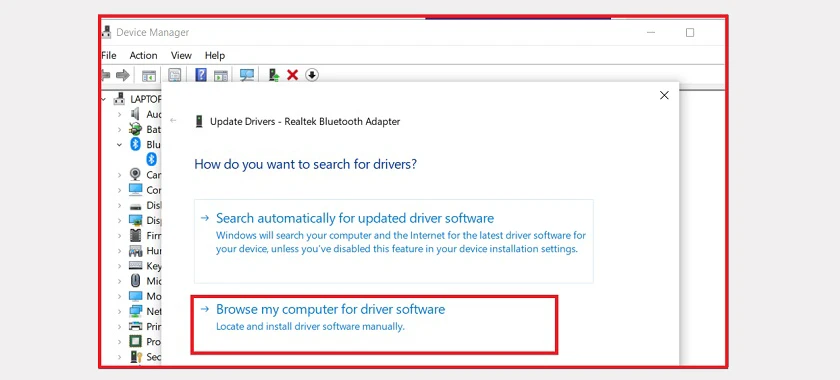Expand the Processors category chevron
The width and height of the screenshot is (840, 380).
[x=119, y=341]
